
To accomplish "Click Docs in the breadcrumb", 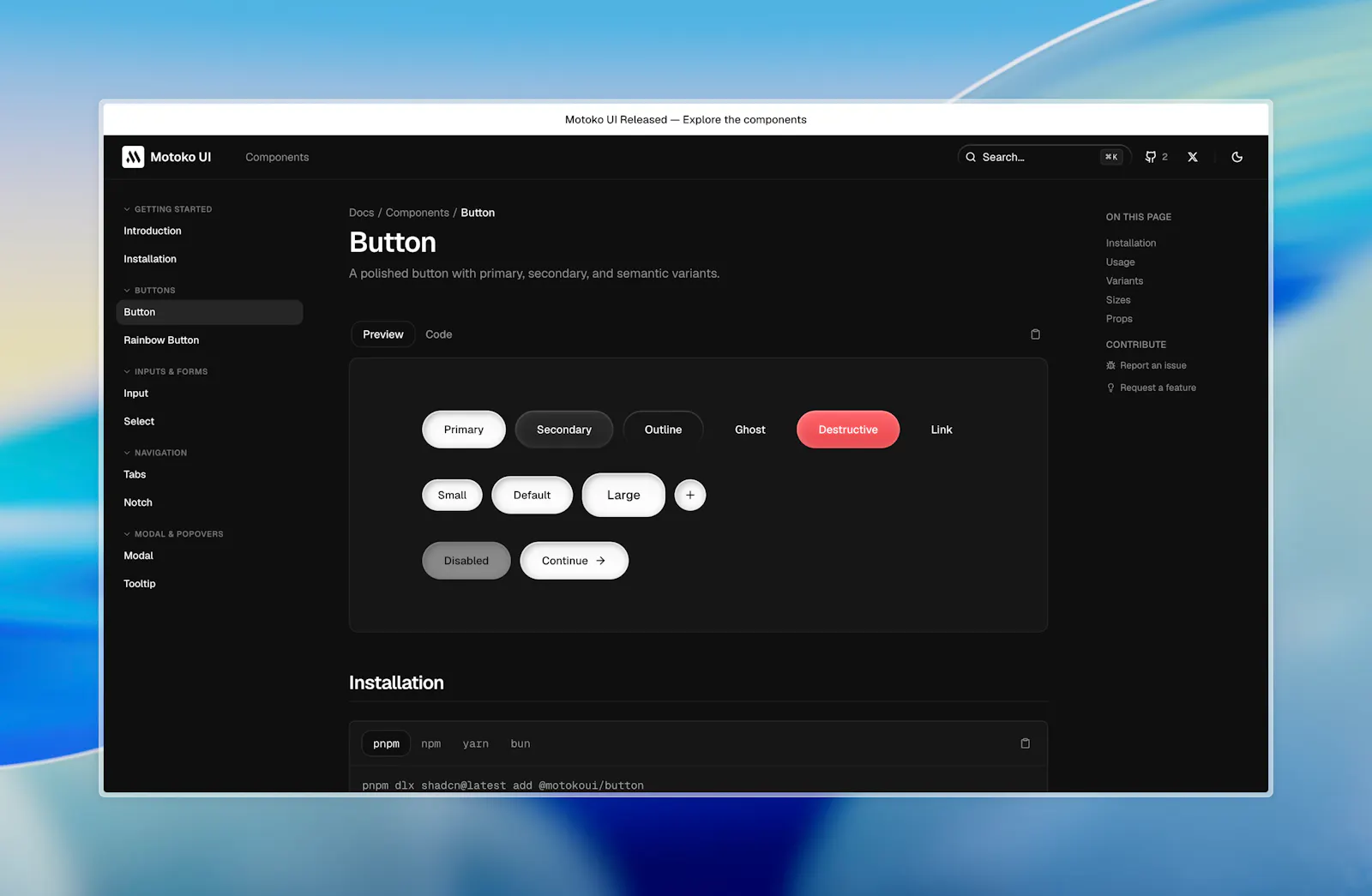I will click(x=361, y=213).
